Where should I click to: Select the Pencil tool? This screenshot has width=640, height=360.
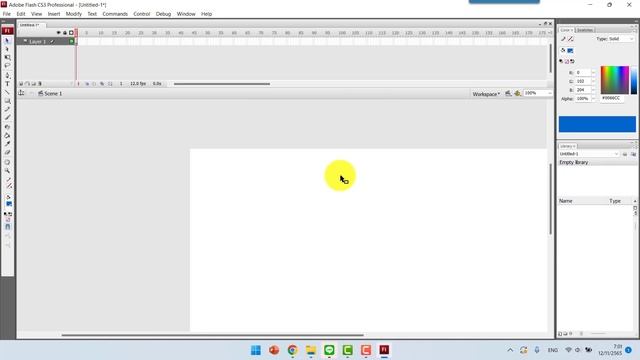[7, 109]
